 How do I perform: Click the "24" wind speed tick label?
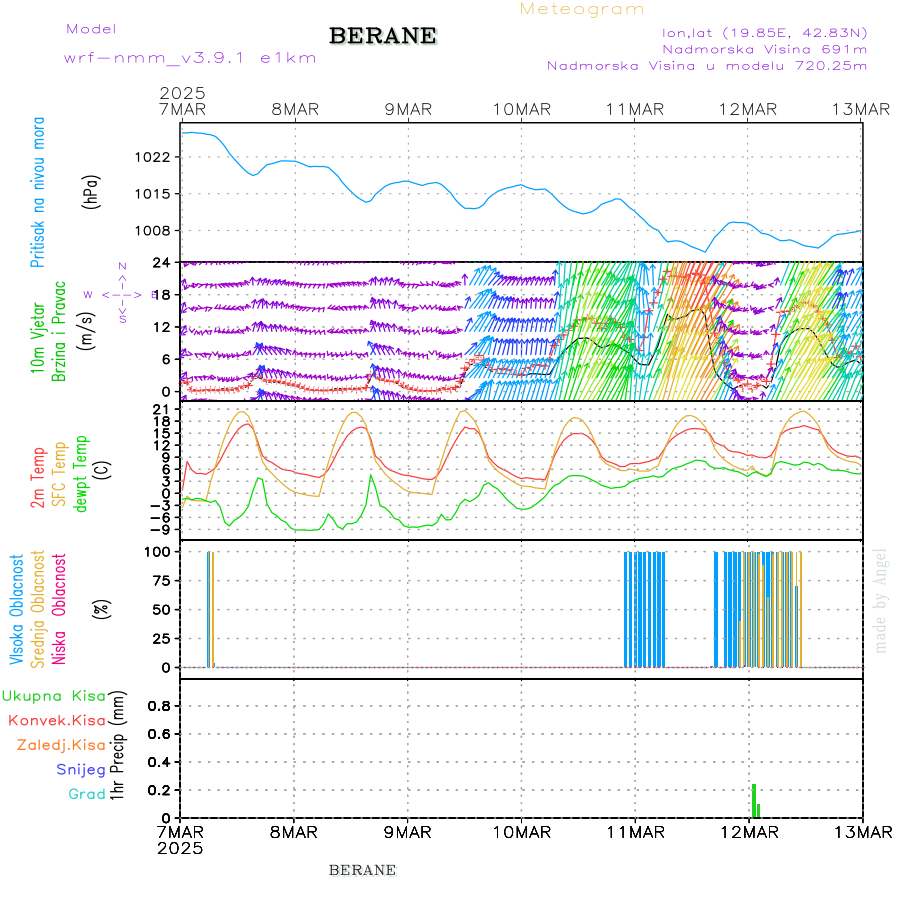(x=161, y=263)
